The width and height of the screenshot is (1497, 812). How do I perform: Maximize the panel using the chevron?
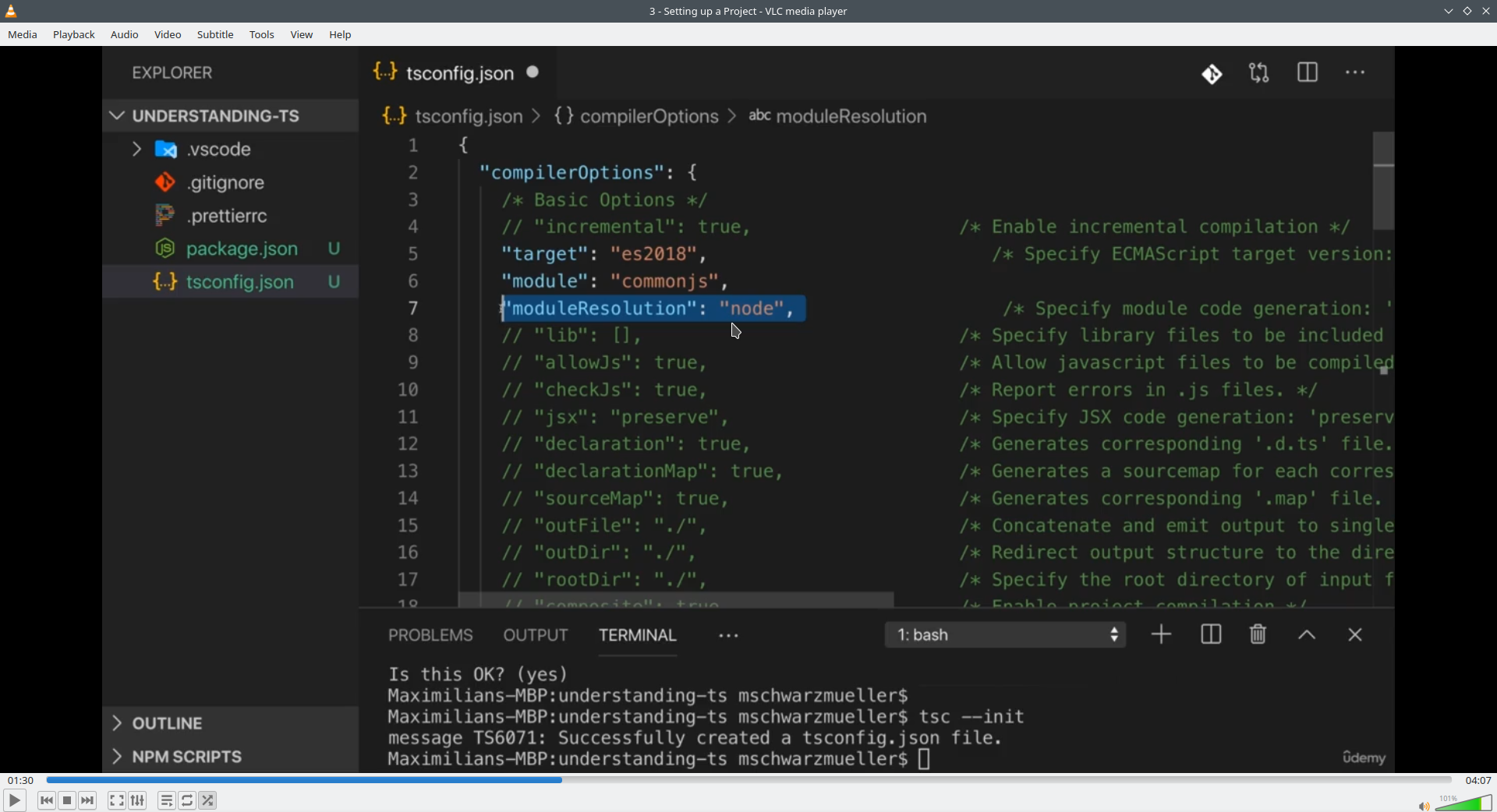click(1307, 634)
